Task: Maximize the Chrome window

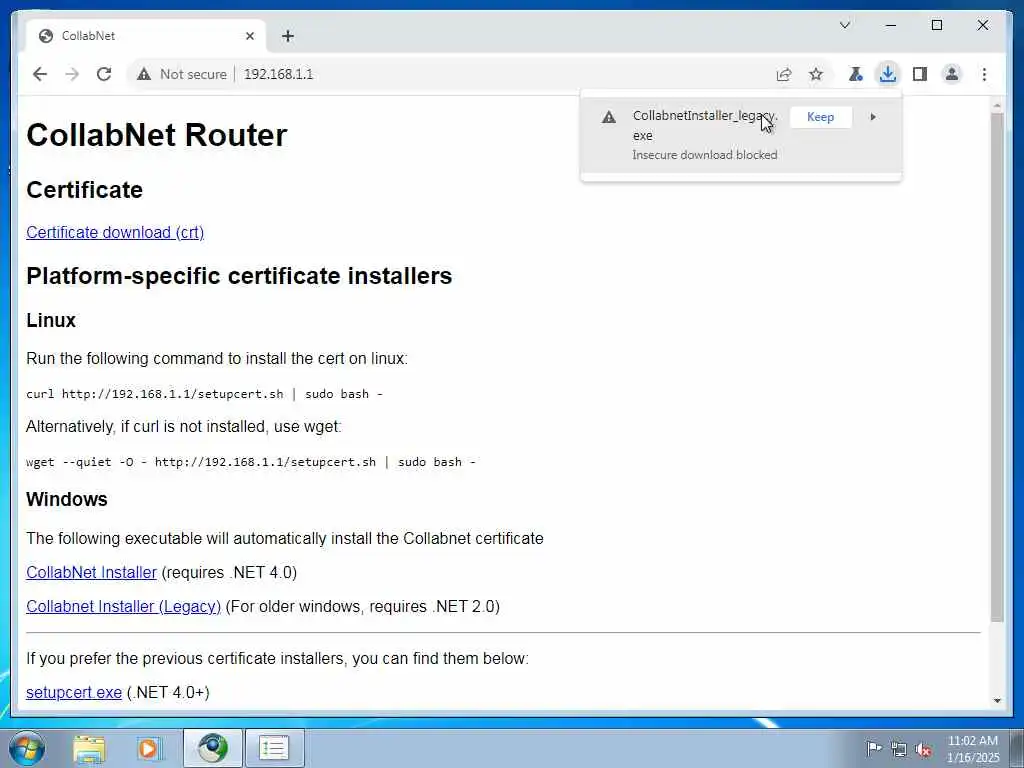Action: pos(936,25)
